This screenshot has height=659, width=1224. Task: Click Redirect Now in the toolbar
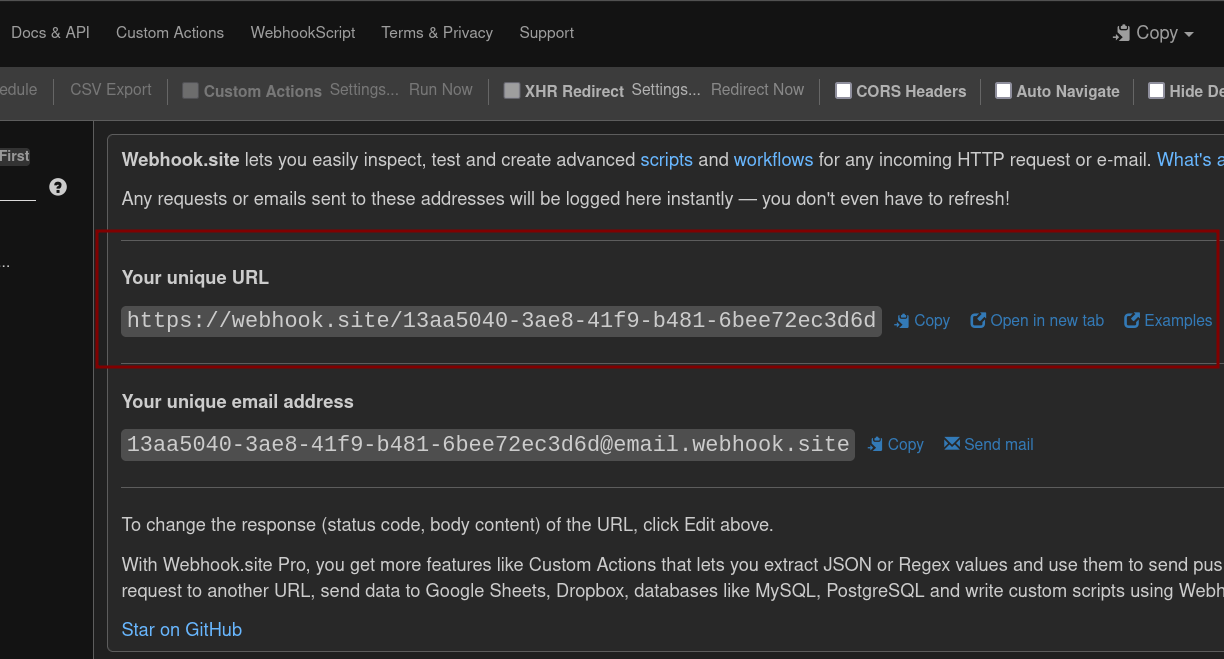pyautogui.click(x=757, y=90)
